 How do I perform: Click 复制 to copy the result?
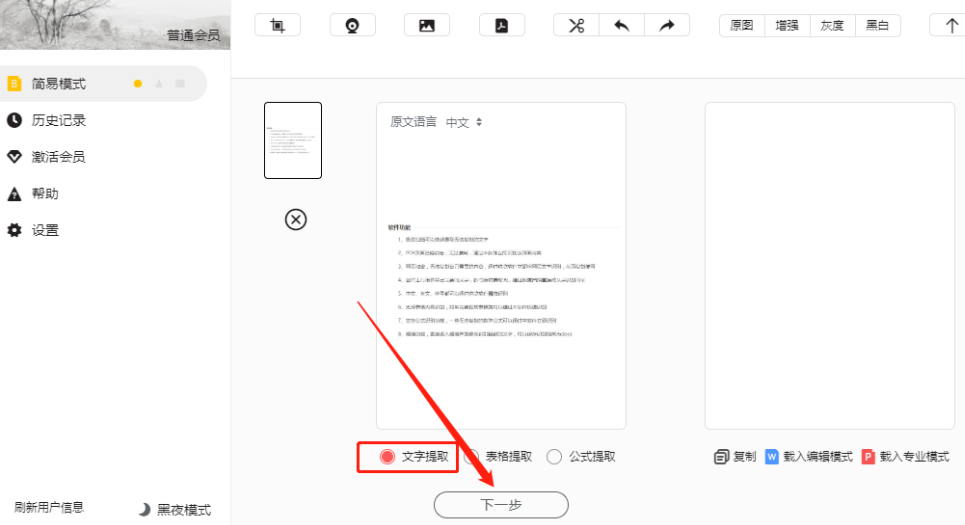click(x=744, y=457)
